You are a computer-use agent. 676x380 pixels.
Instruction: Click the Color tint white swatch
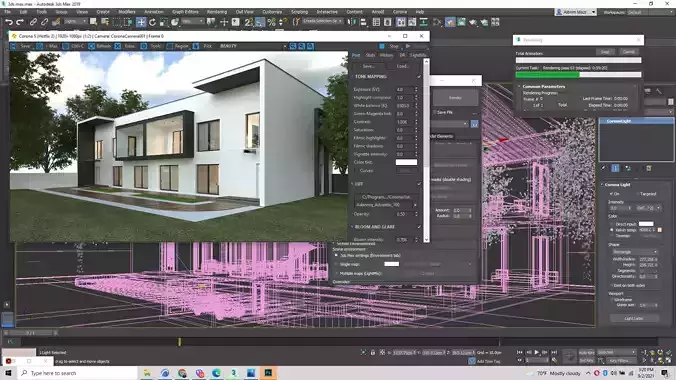[406, 162]
